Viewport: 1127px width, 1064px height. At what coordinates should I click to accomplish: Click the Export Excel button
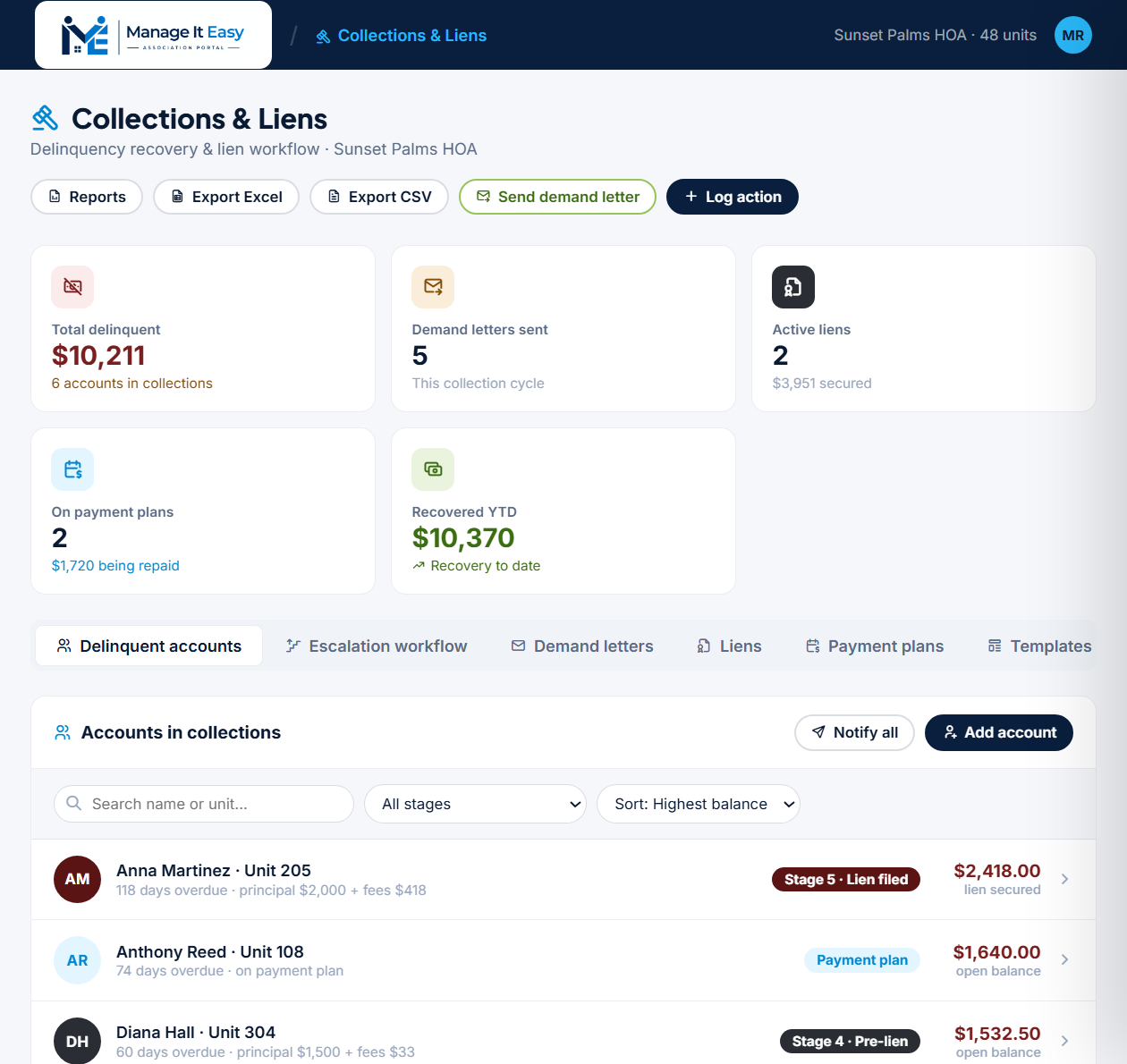pos(227,197)
